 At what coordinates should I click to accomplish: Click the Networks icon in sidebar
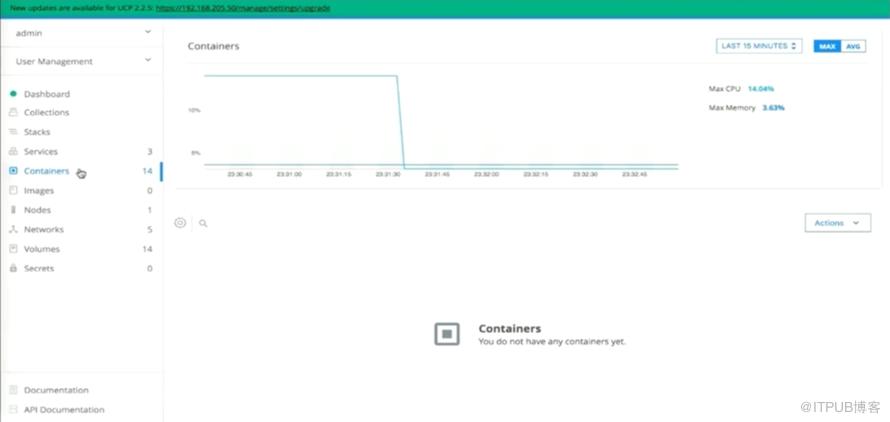pos(13,229)
